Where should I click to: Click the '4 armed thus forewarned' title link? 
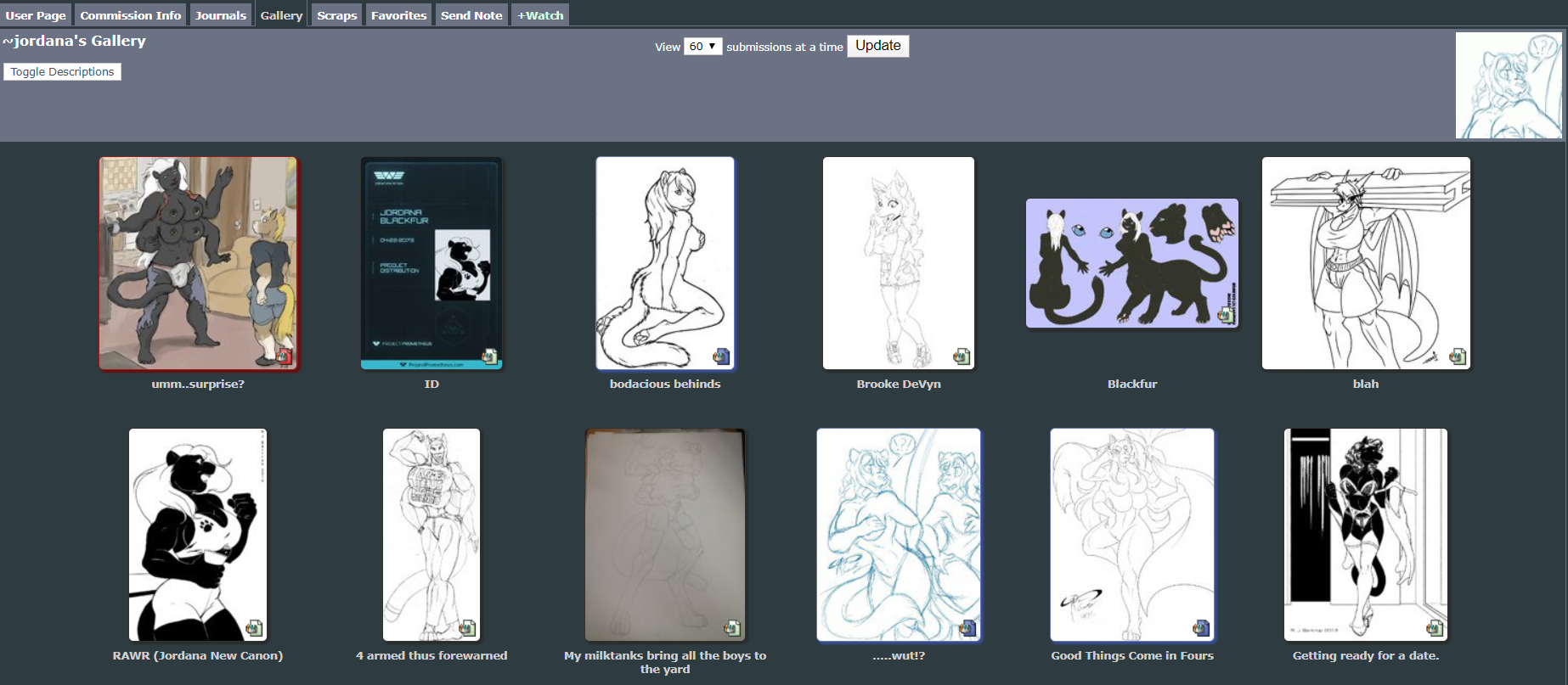[431, 656]
